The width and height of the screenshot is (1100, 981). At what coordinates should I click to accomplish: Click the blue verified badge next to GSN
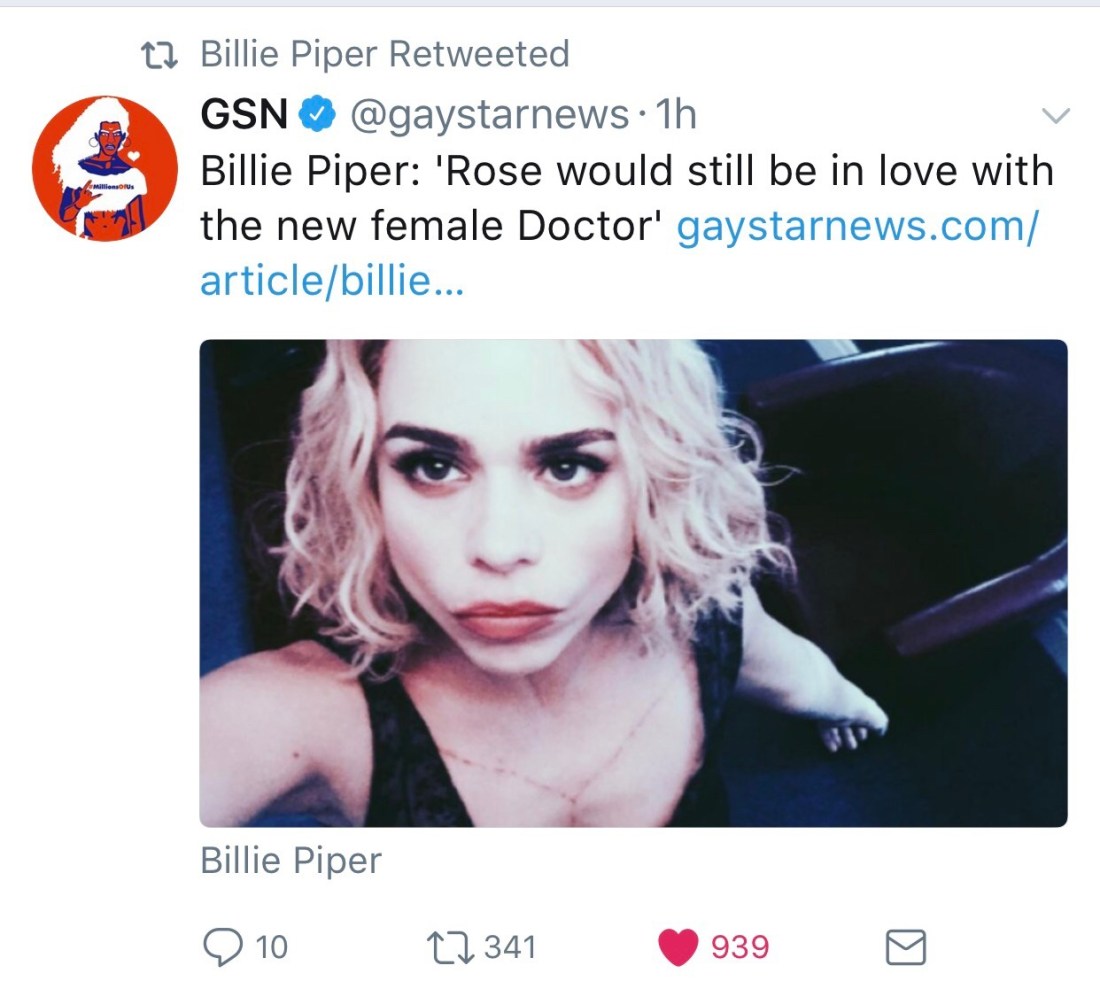coord(317,117)
